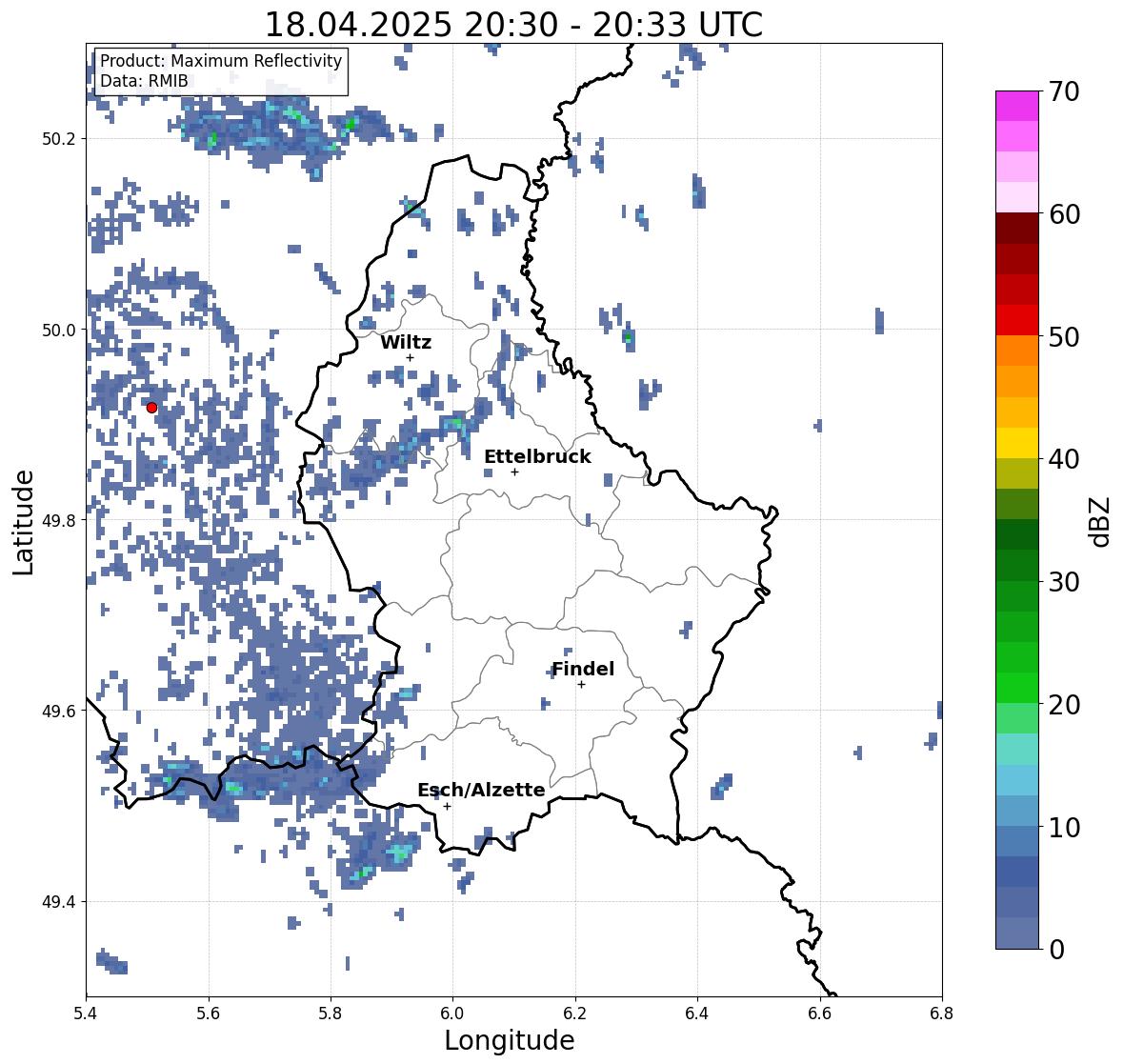Click the colorbar tick label 0
This screenshot has height=1064, width=1123.
pyautogui.click(x=1056, y=950)
